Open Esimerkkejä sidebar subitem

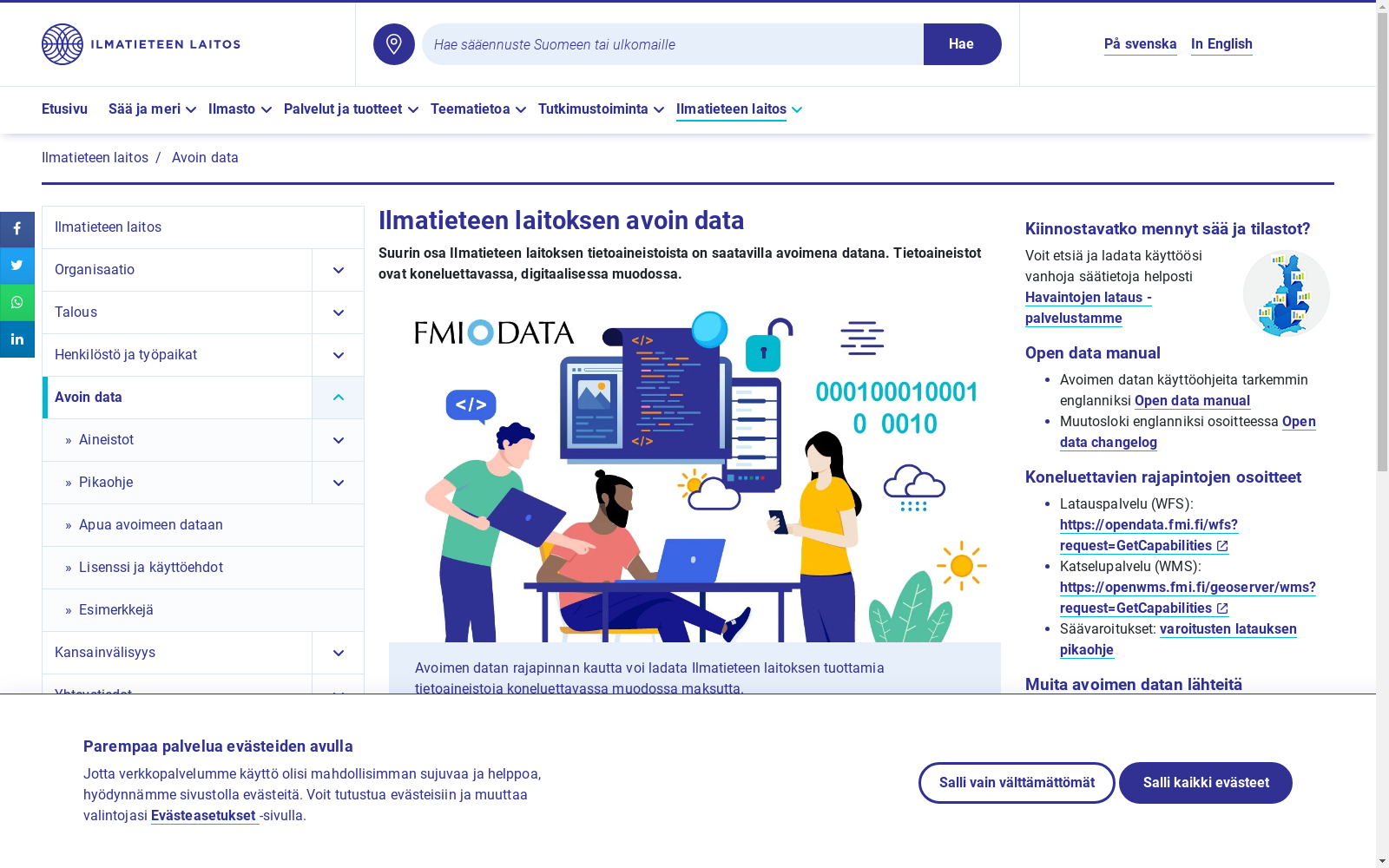click(203, 610)
